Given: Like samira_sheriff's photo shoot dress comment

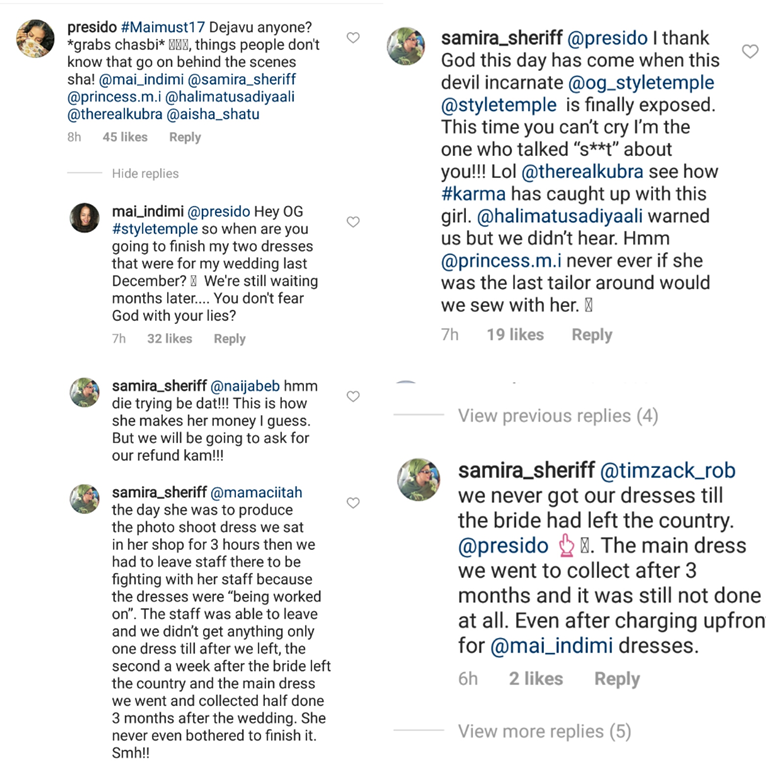Looking at the screenshot, I should click(352, 502).
